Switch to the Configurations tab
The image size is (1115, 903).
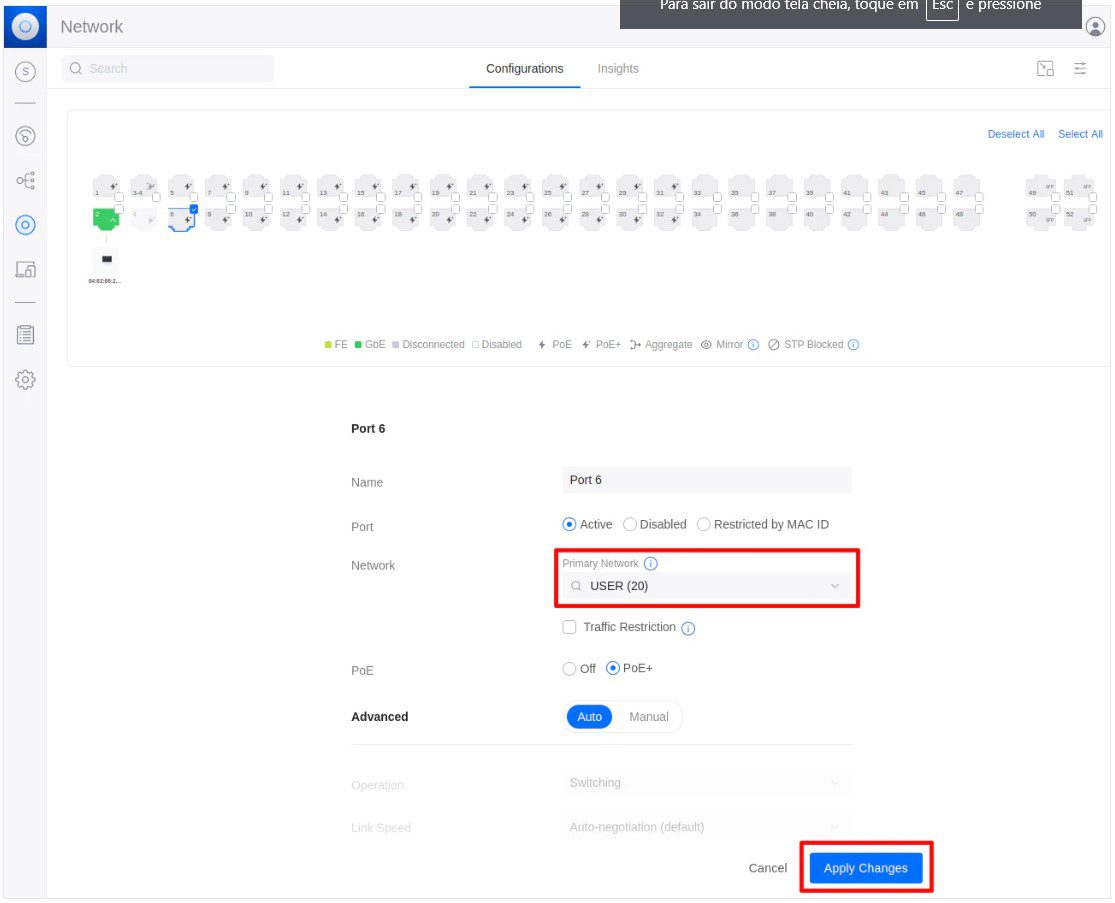tap(524, 69)
